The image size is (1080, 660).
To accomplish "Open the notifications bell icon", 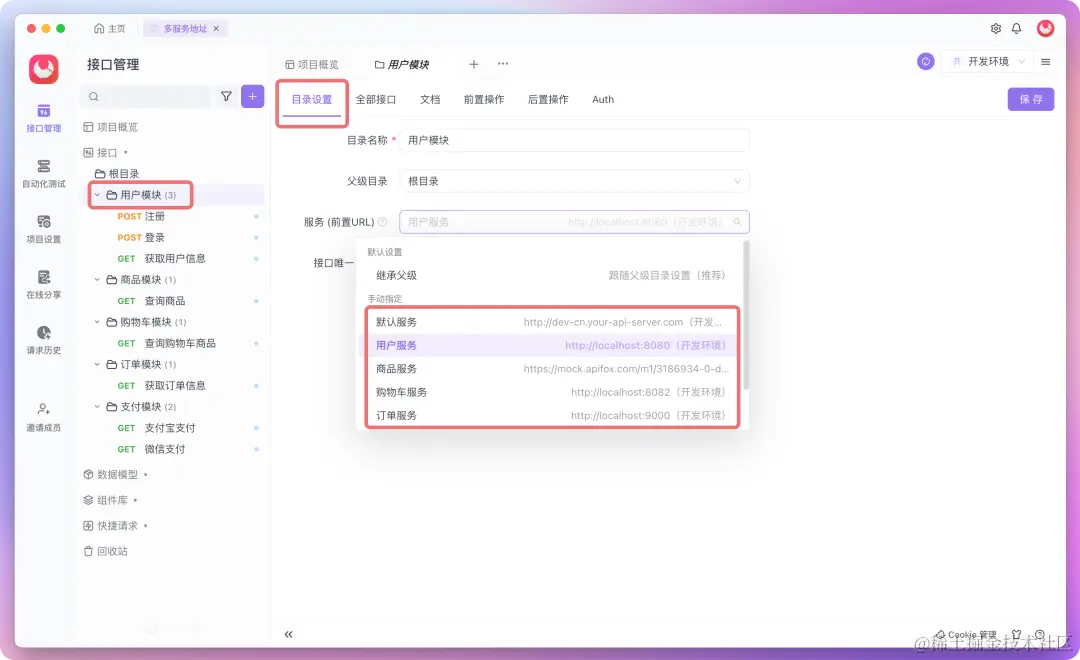I will point(1016,29).
